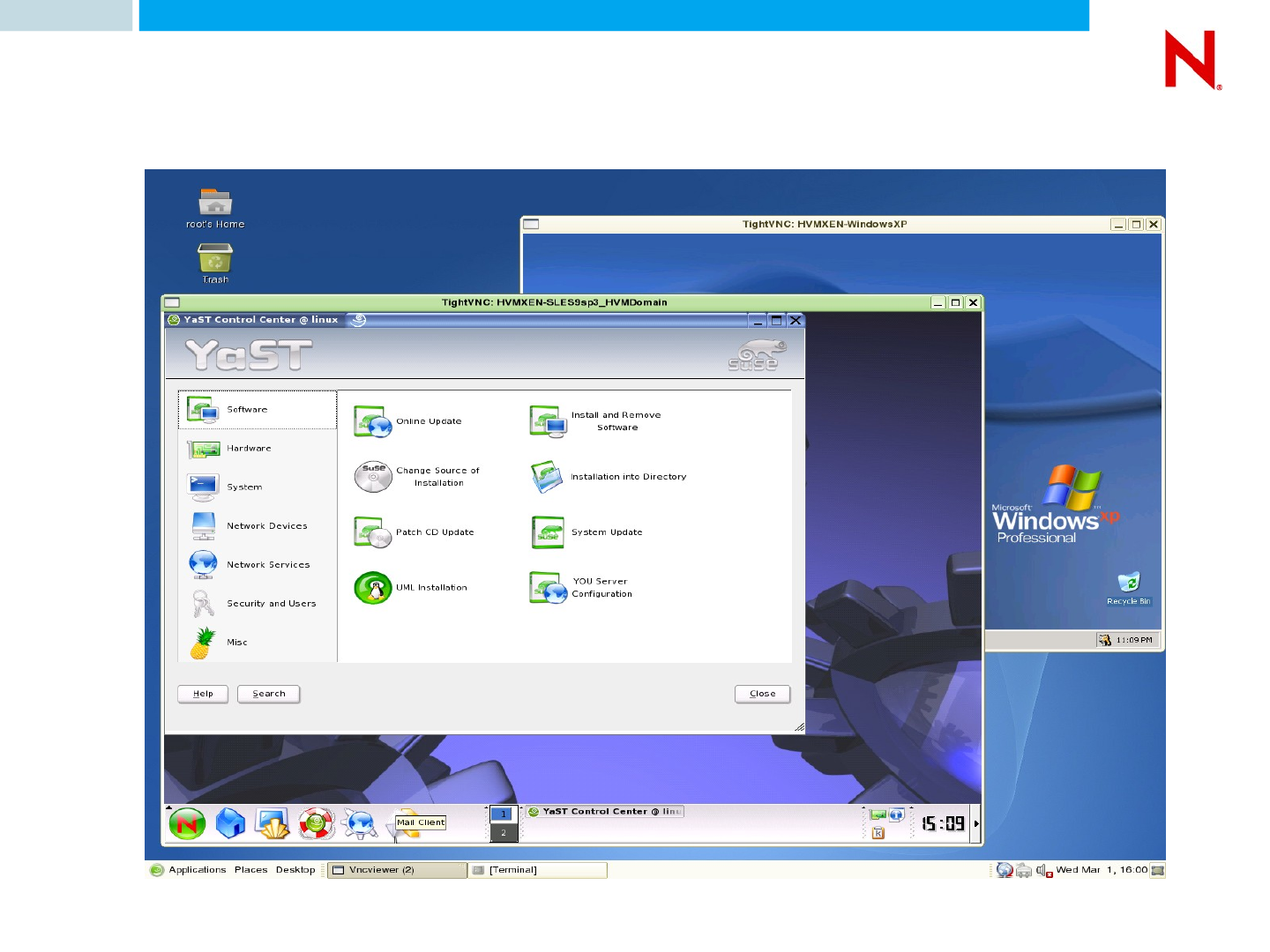Launch the System Update module icon
1270x952 pixels.
tap(548, 532)
